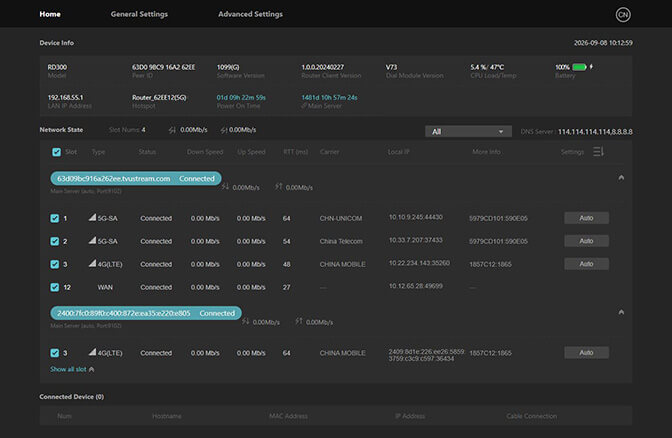Click Auto button for China Telecom slot
This screenshot has width=672, height=438.
[586, 241]
